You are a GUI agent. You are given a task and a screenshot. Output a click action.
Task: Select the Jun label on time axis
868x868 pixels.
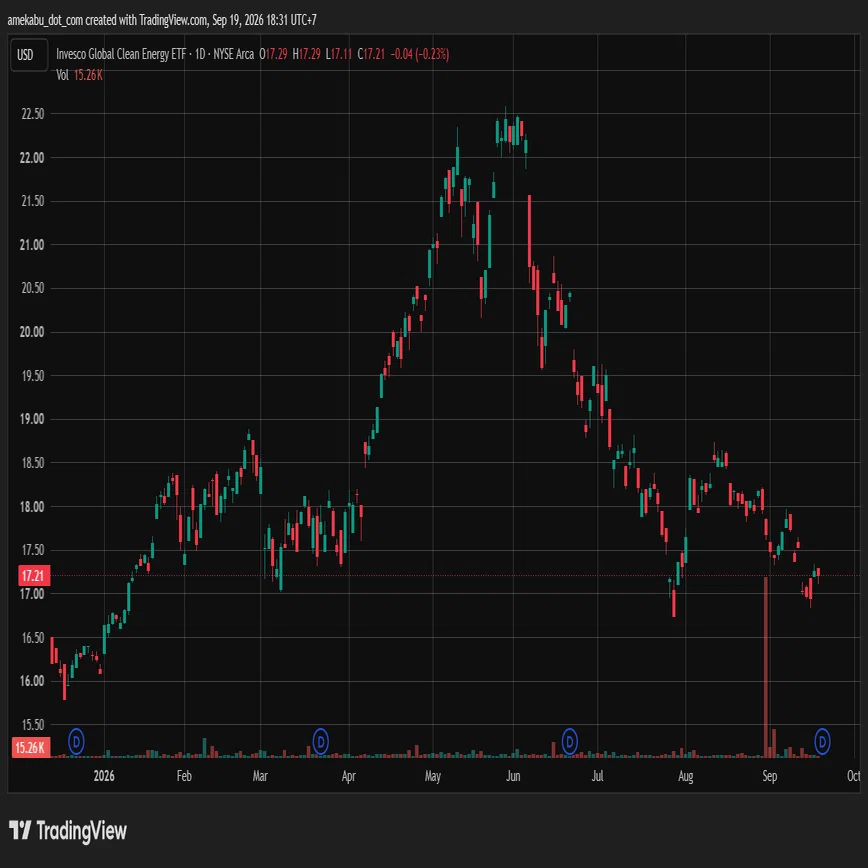point(513,776)
